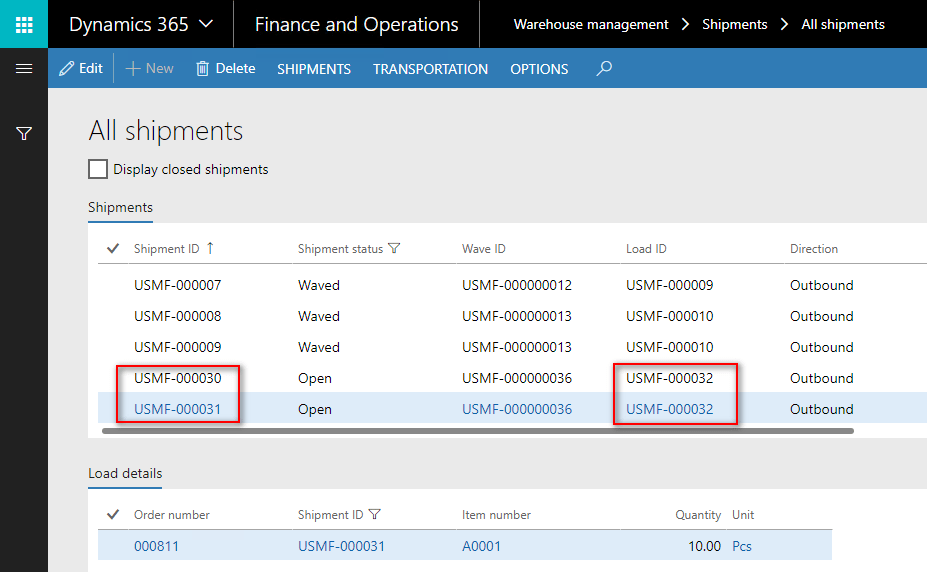Click the Pcs unit link
The height and width of the screenshot is (572, 927).
pyautogui.click(x=741, y=546)
